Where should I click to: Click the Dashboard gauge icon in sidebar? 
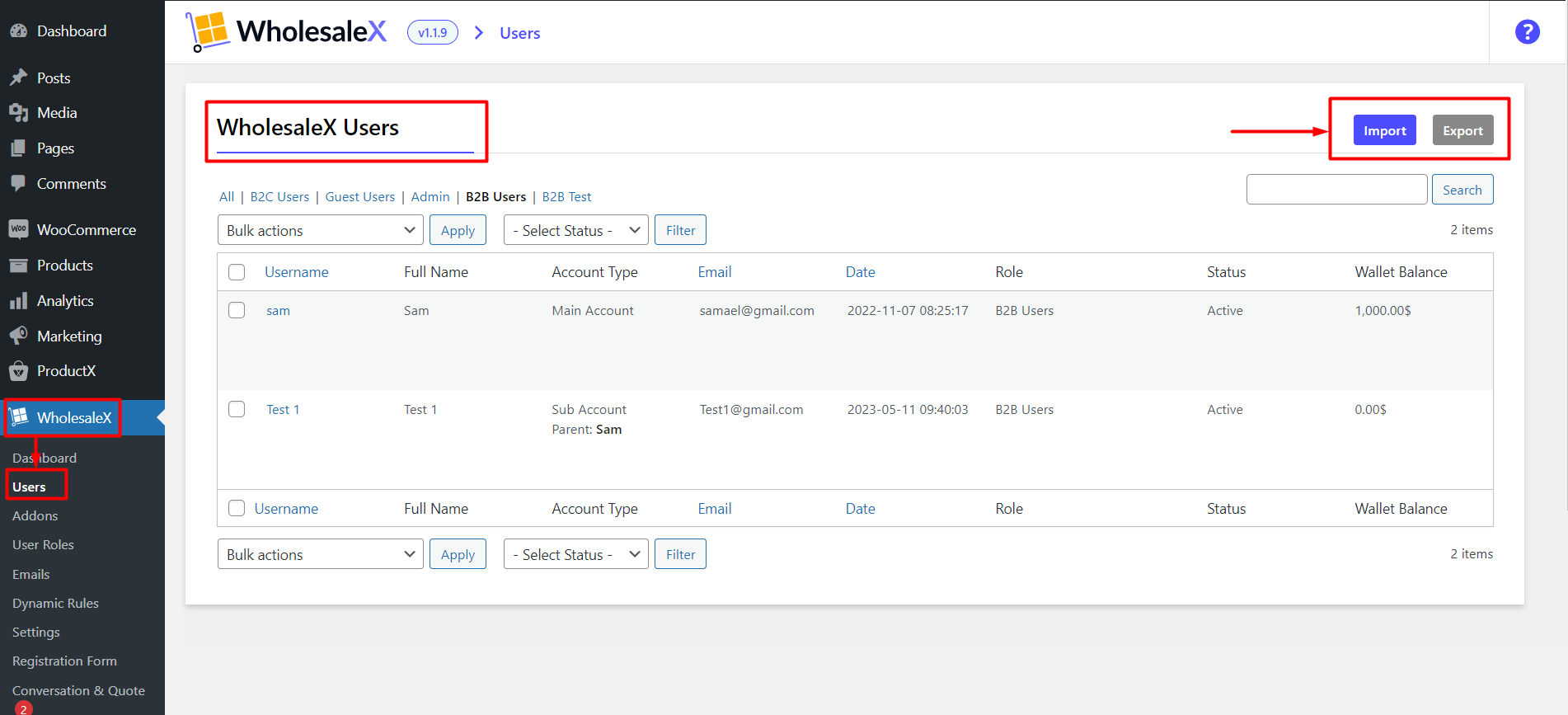tap(18, 31)
